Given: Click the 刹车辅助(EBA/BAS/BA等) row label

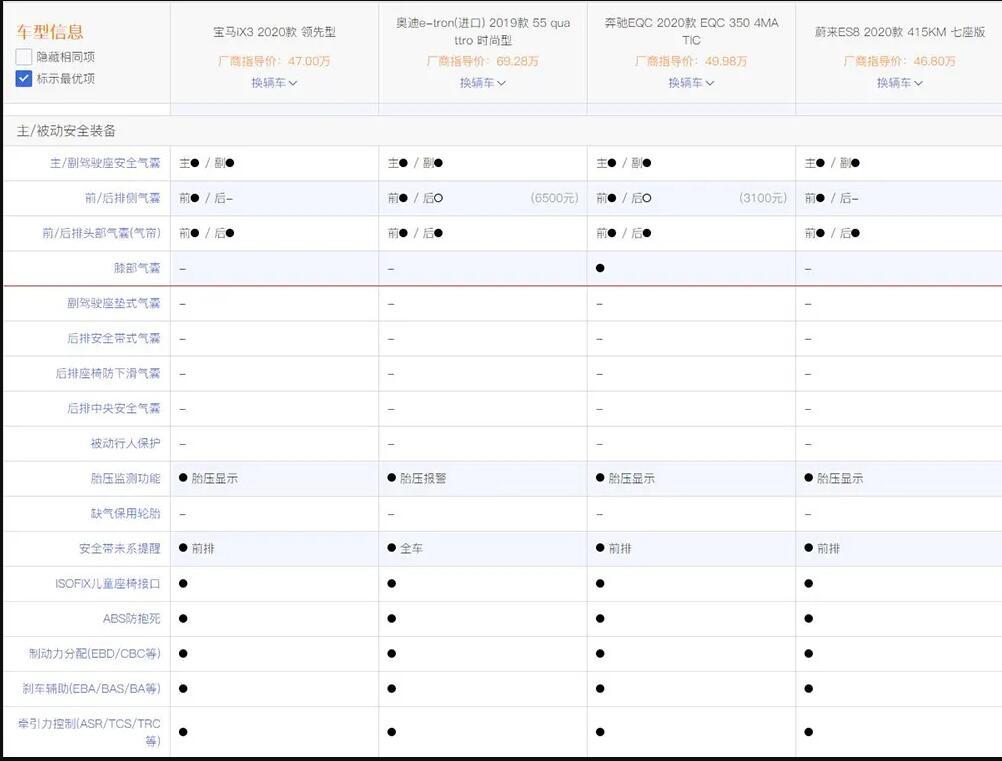Looking at the screenshot, I should (91, 689).
